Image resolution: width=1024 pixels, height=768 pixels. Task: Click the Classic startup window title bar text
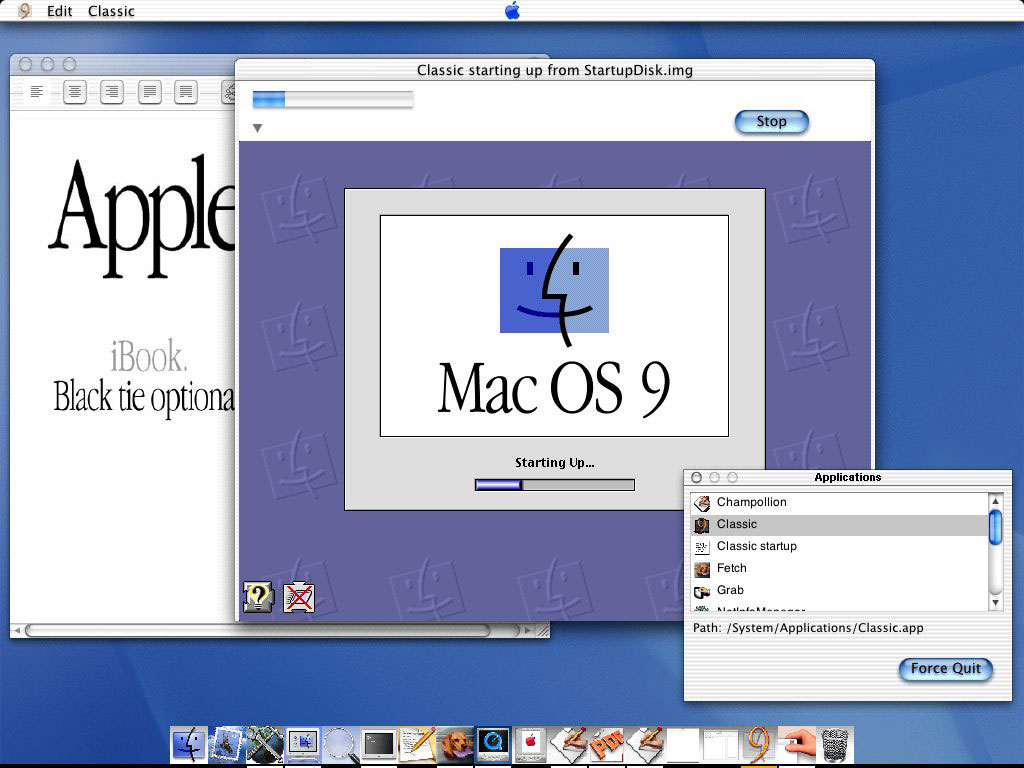(x=554, y=70)
